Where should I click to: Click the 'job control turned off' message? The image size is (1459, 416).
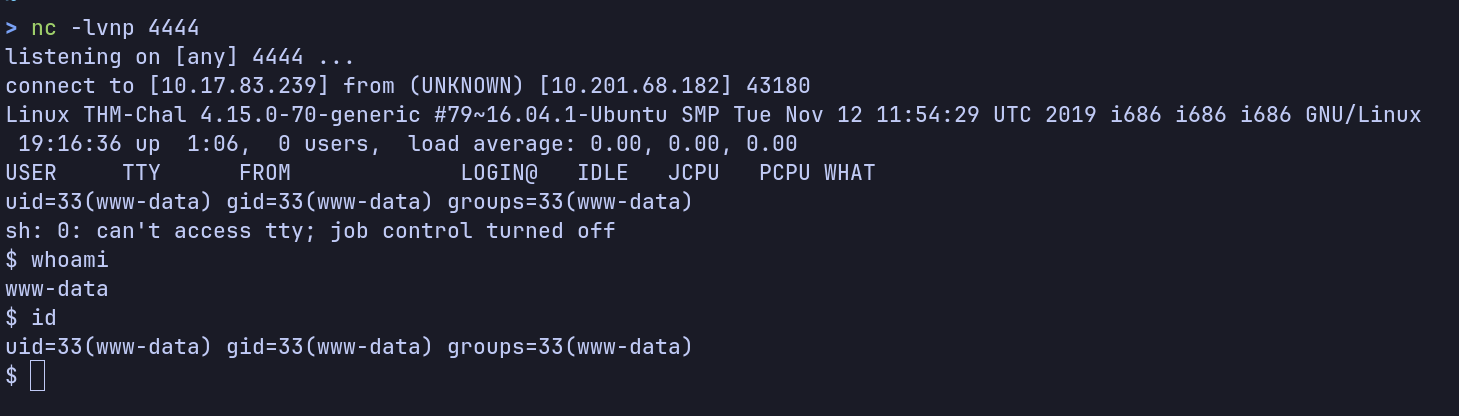pos(472,231)
